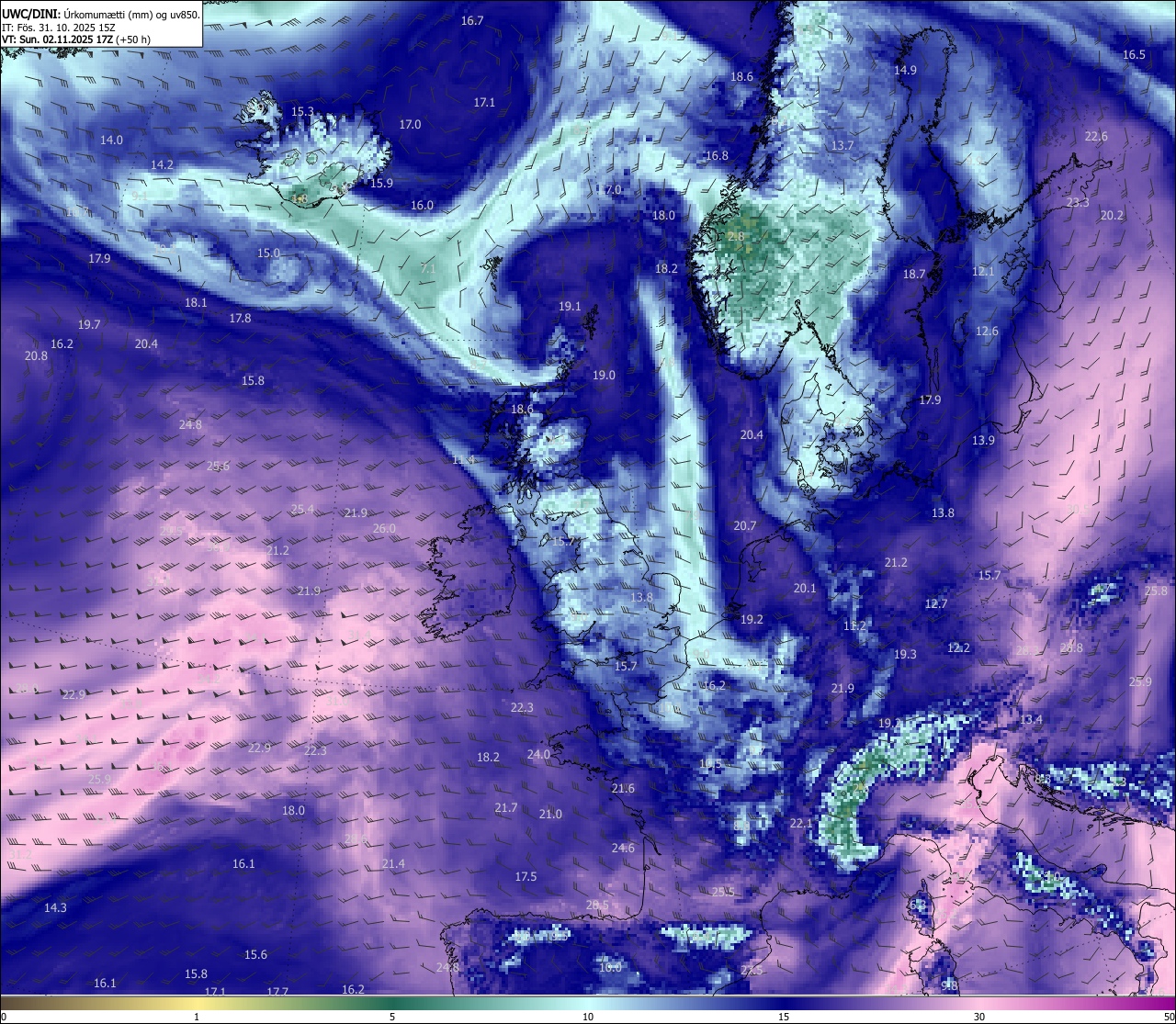
Task: Click the colorbar label '30'
Action: (979, 1017)
